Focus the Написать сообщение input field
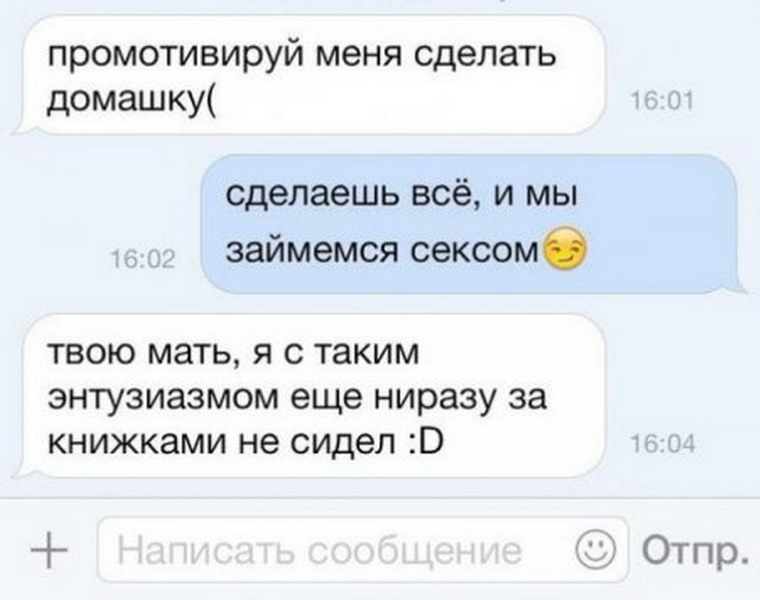 click(x=362, y=550)
